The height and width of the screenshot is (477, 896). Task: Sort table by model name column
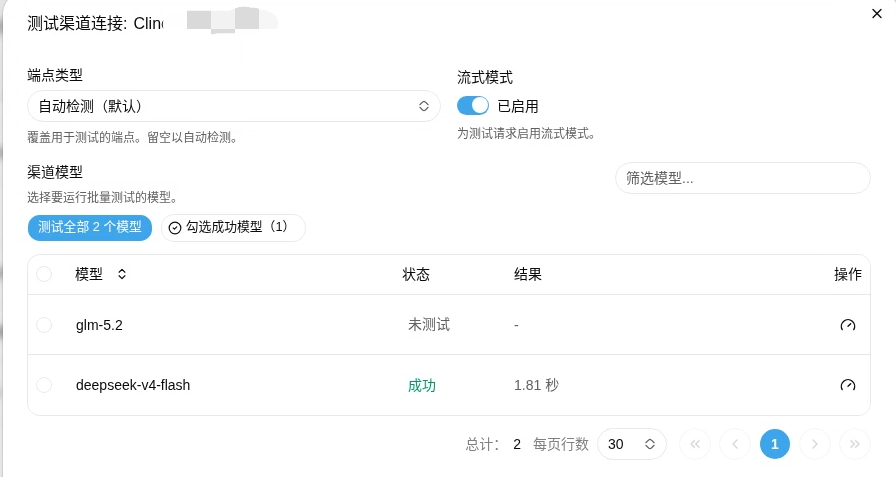122,274
